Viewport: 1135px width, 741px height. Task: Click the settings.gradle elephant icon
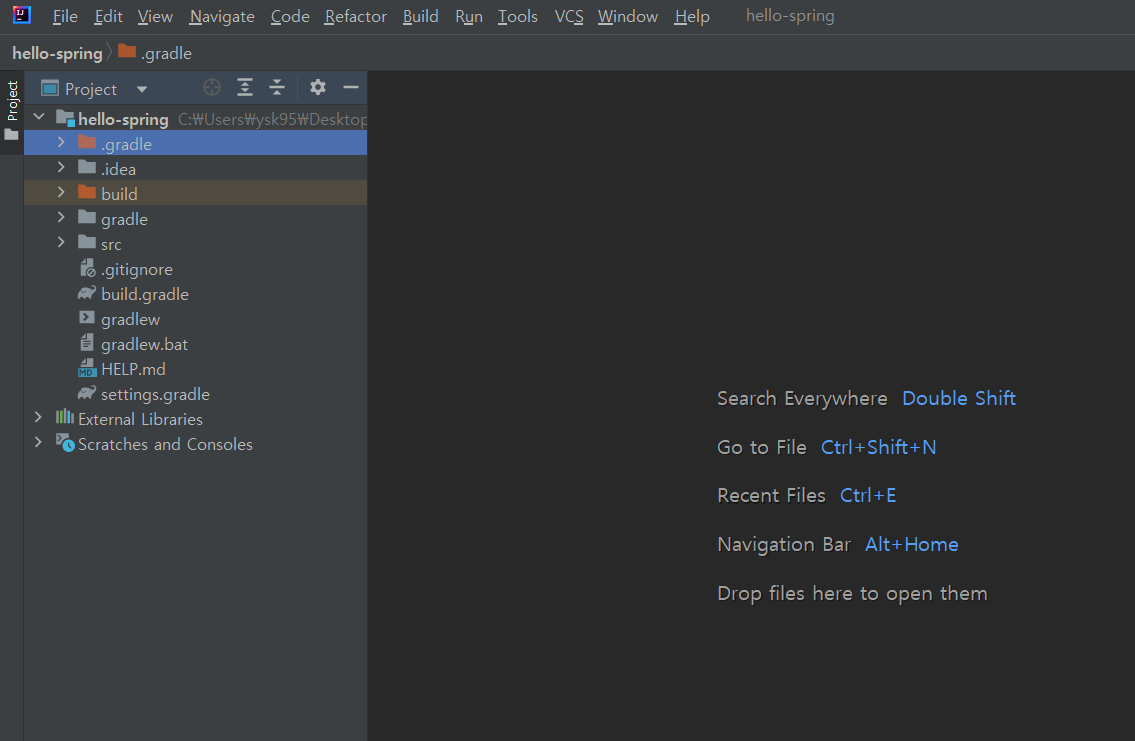tap(87, 393)
